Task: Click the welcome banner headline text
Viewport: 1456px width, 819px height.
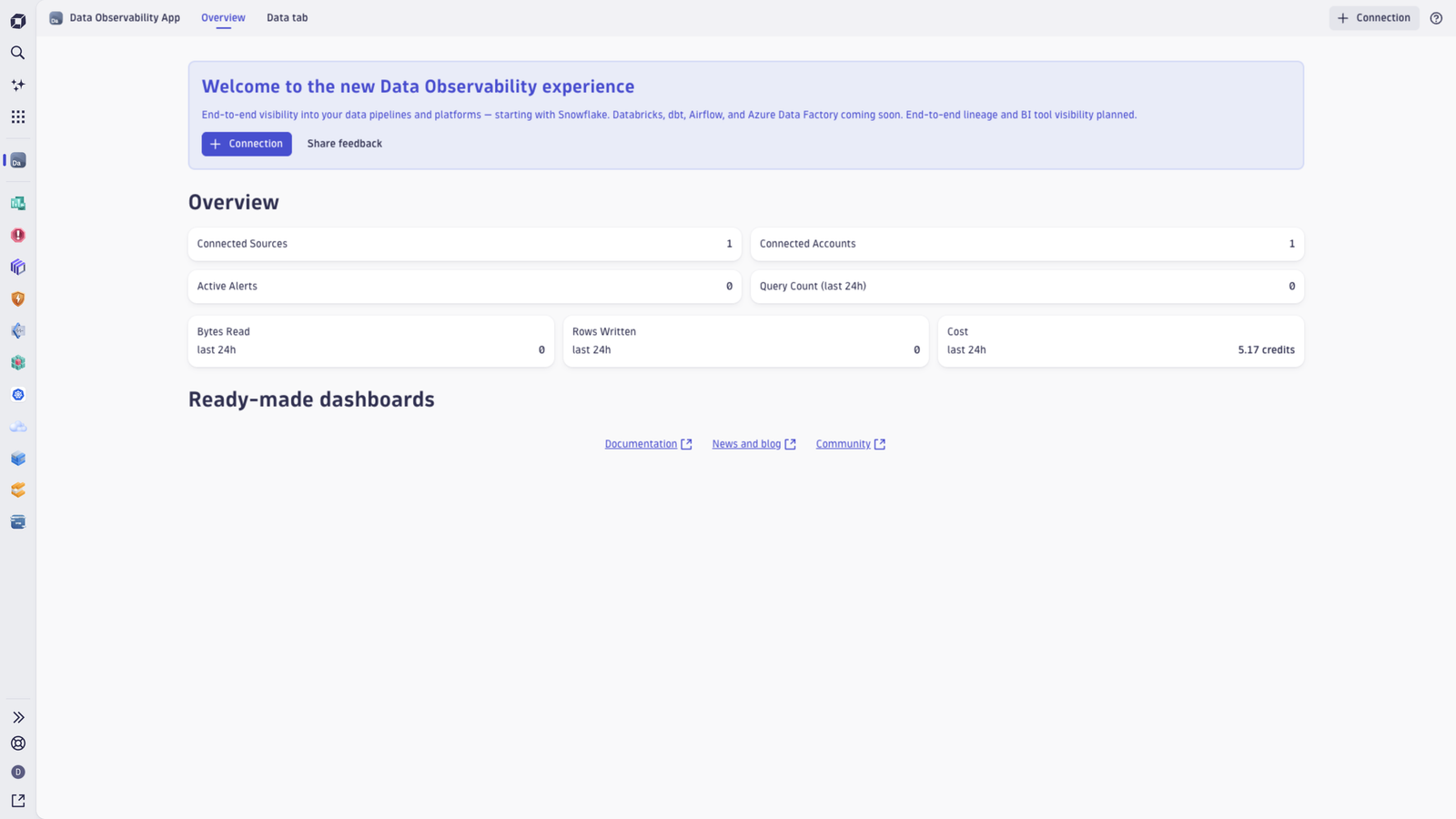Action: tap(418, 86)
